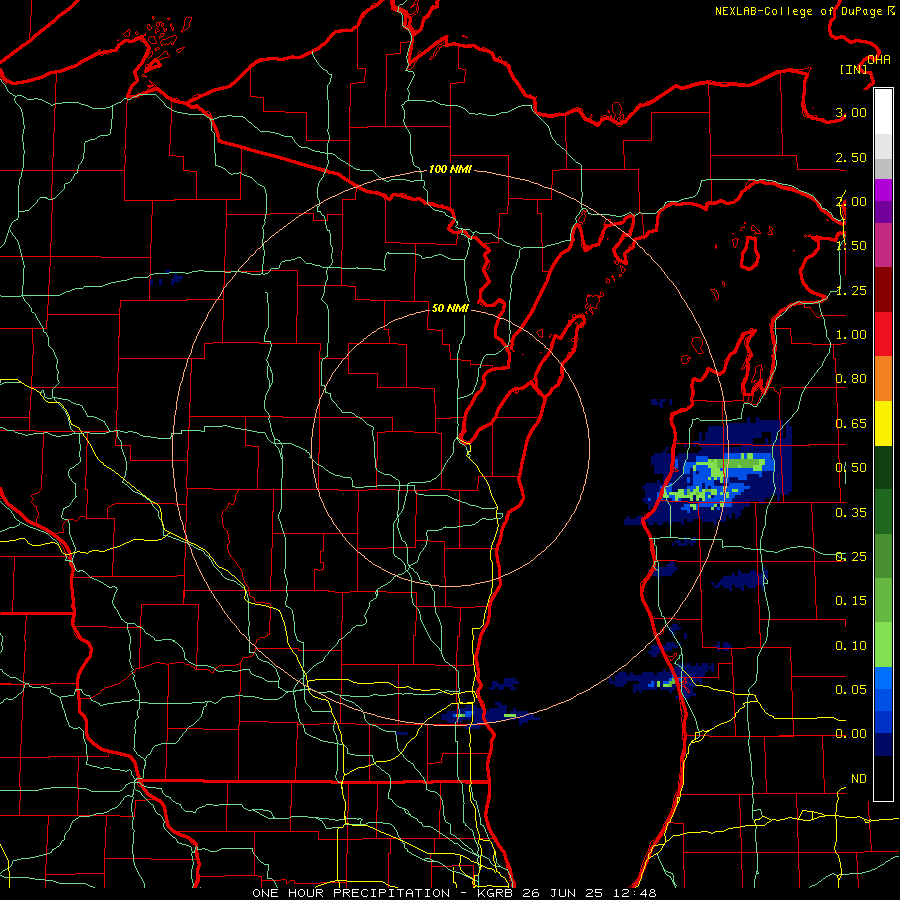Image resolution: width=900 pixels, height=900 pixels.
Task: Select the dark red legend swatch
Action: (x=883, y=289)
